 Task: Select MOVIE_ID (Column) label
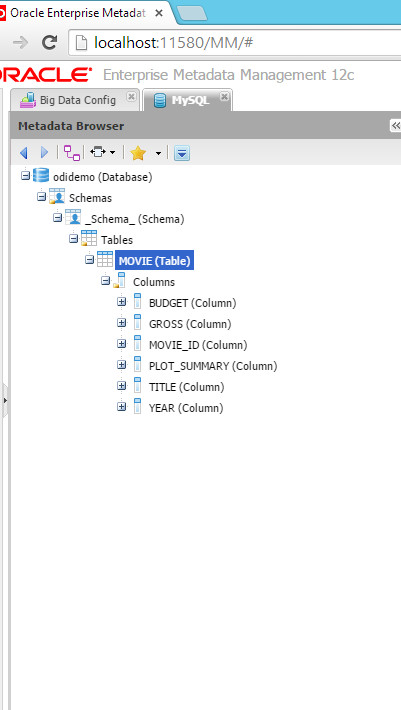click(198, 345)
